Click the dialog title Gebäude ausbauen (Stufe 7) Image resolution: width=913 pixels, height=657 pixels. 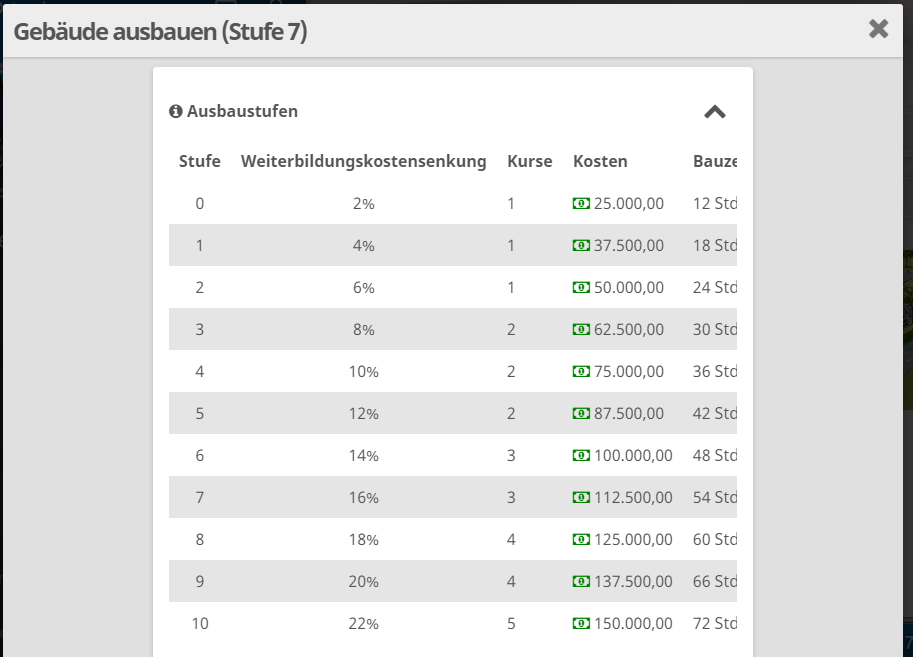click(160, 31)
